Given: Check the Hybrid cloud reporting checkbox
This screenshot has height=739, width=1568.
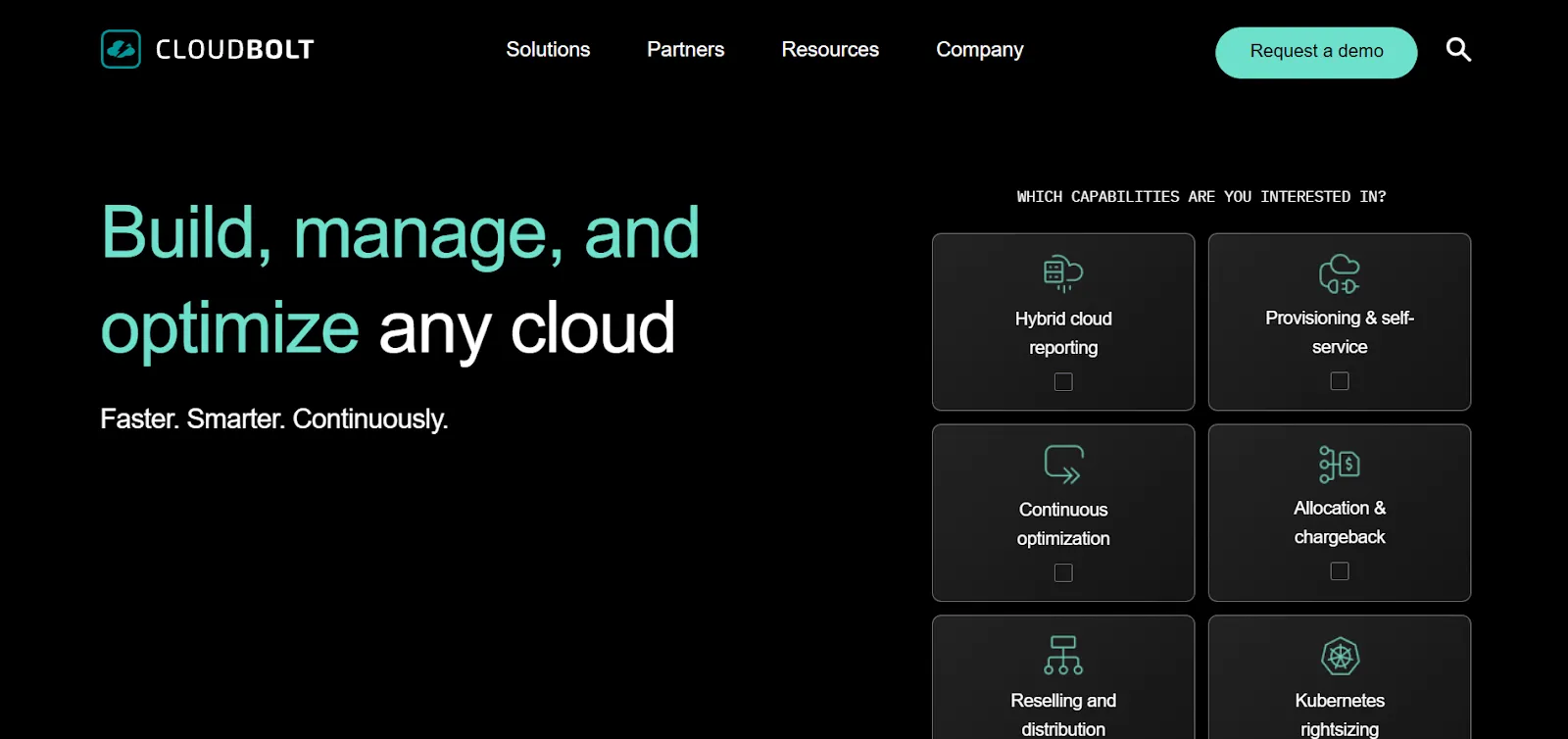Looking at the screenshot, I should 1063,382.
